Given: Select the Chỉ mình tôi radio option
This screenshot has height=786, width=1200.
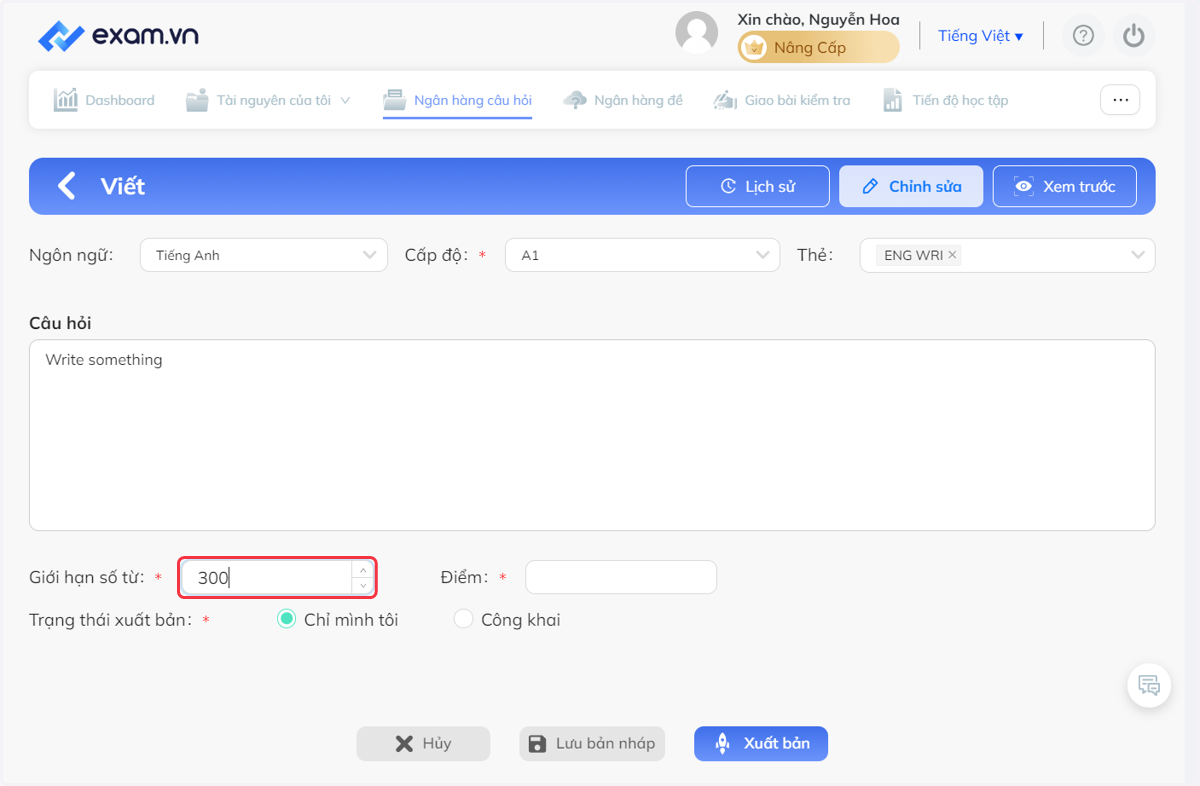Looking at the screenshot, I should tap(286, 620).
